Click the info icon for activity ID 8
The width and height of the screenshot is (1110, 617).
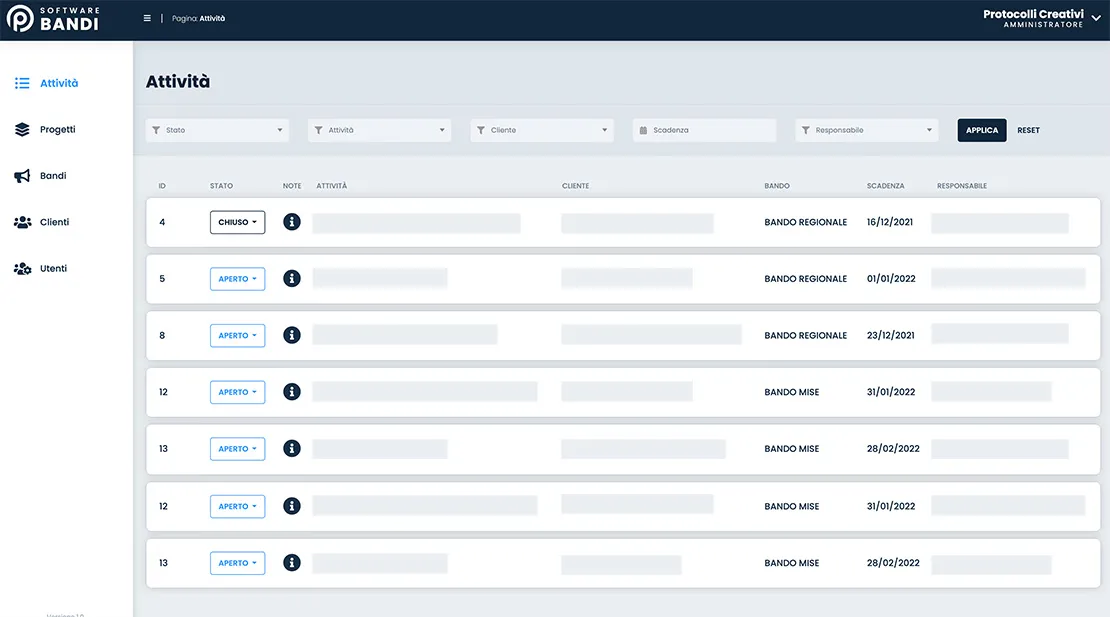pos(292,335)
